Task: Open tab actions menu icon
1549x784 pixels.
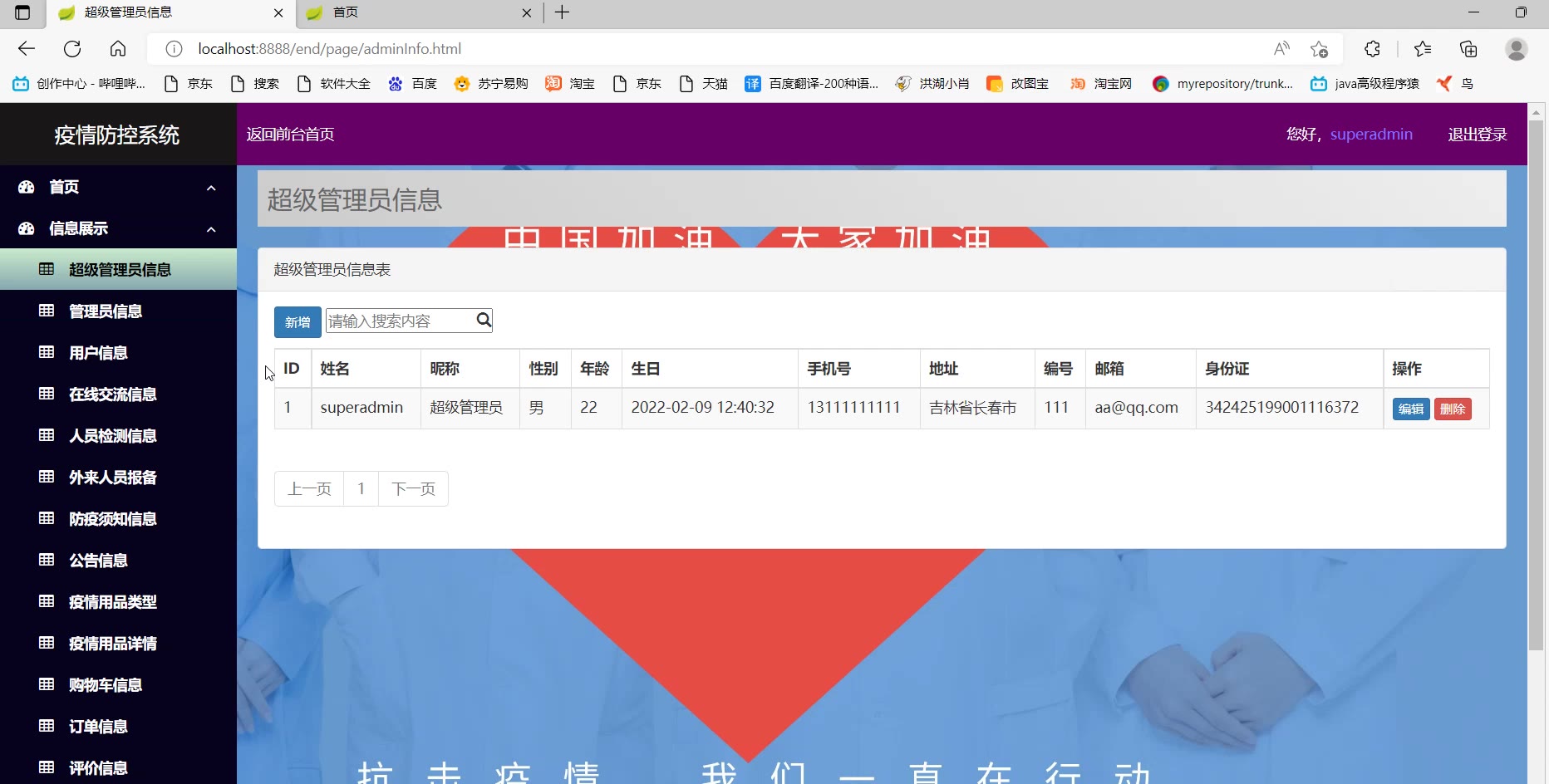Action: (22, 12)
